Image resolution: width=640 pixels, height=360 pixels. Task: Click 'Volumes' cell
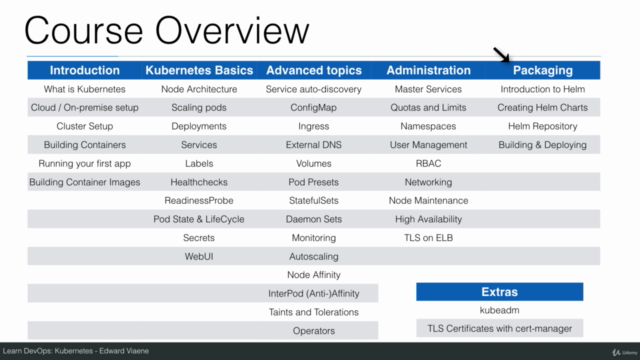(313, 163)
